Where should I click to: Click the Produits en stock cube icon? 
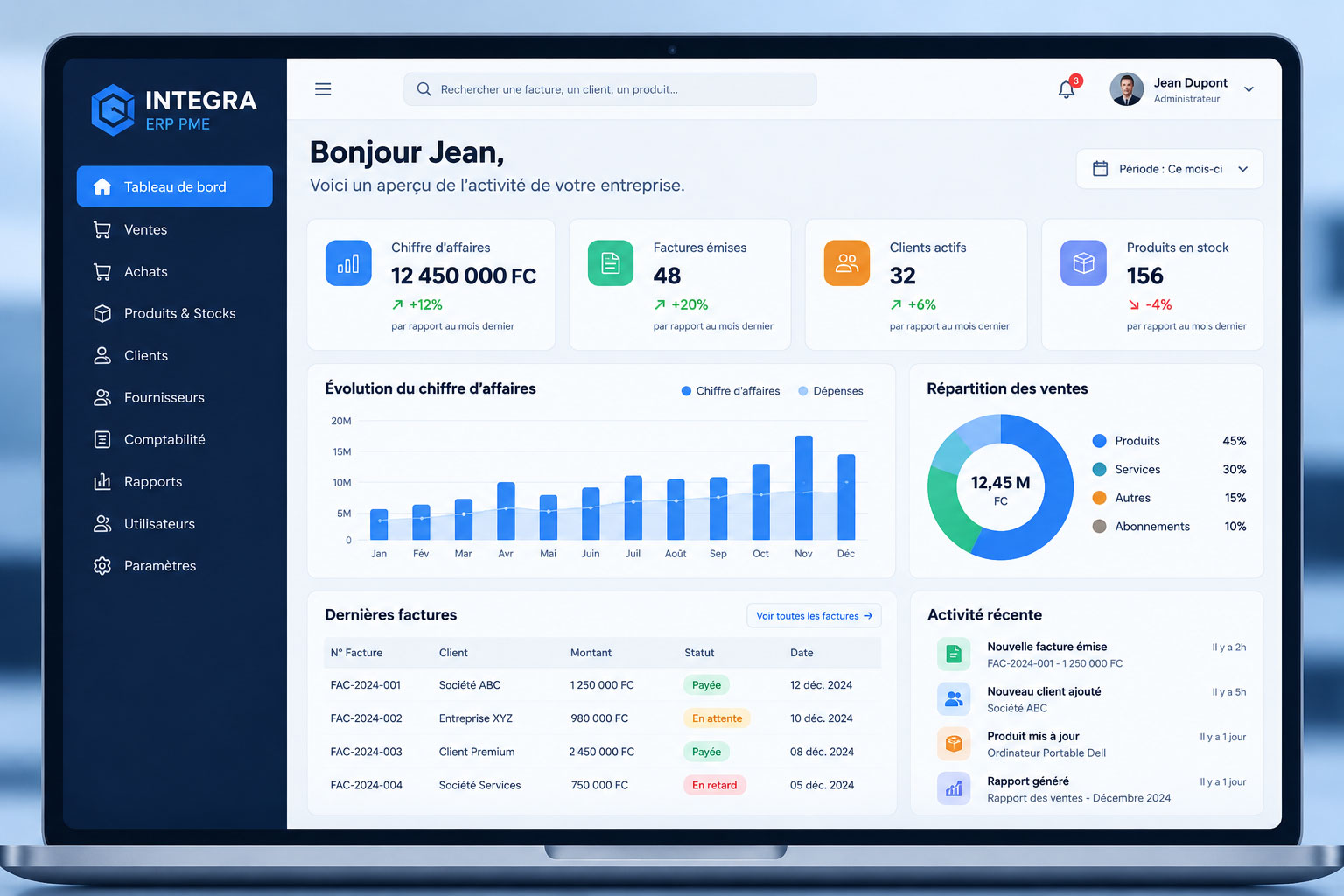1083,263
